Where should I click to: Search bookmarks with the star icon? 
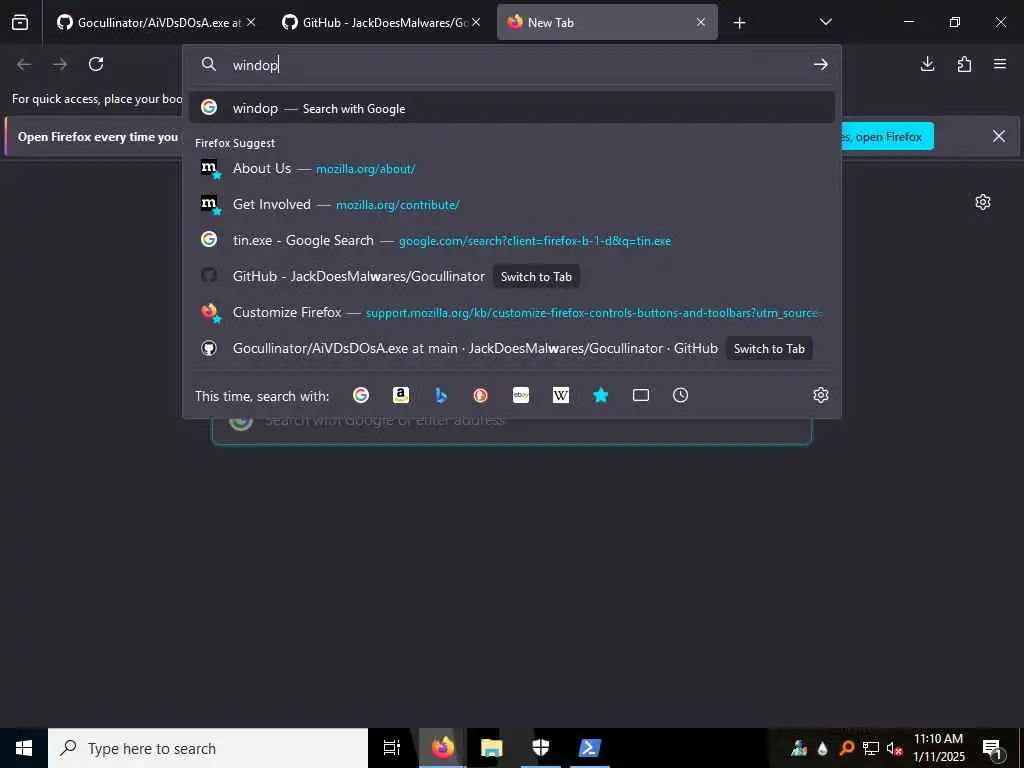point(601,395)
